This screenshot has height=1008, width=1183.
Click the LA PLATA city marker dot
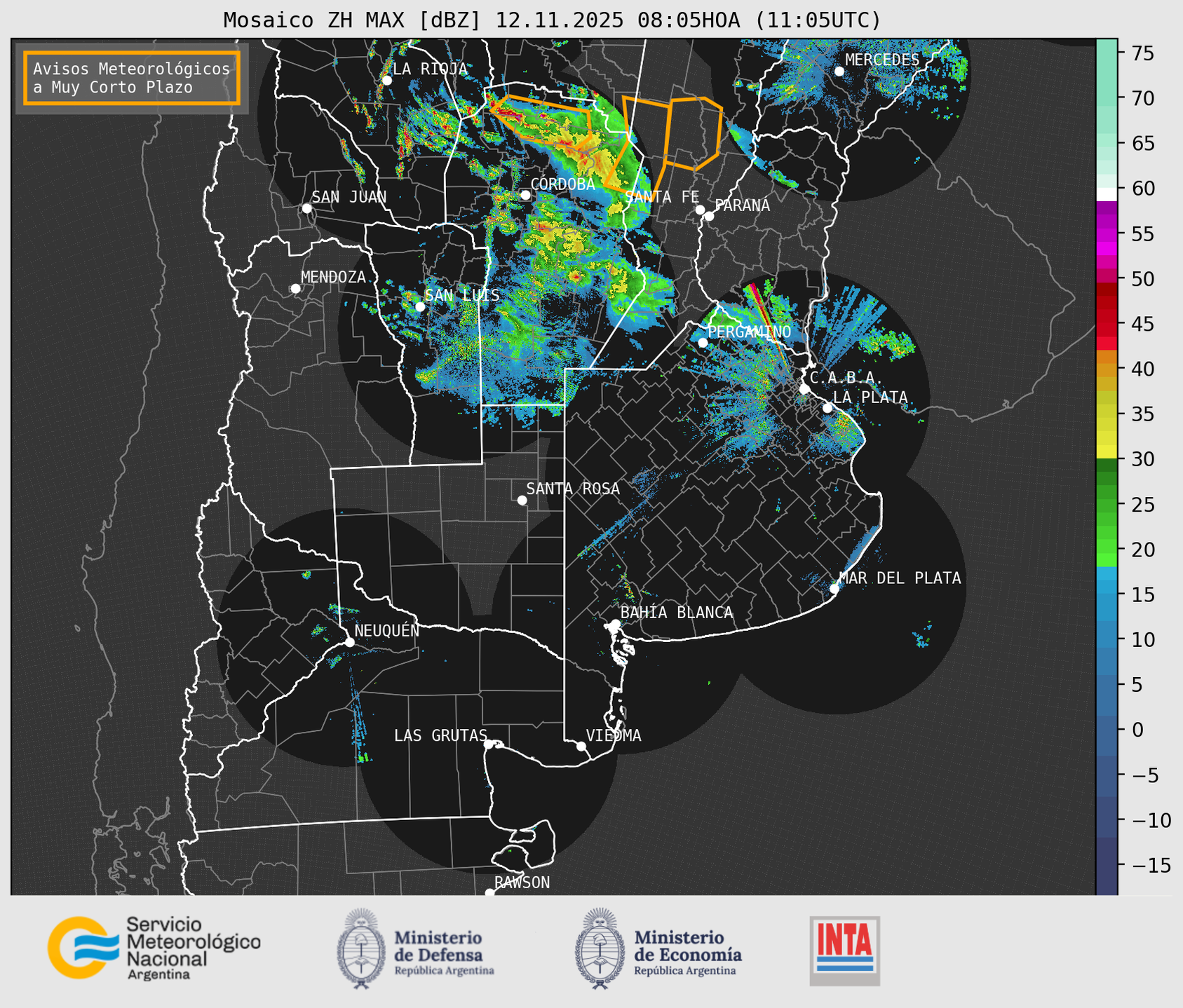pyautogui.click(x=827, y=408)
